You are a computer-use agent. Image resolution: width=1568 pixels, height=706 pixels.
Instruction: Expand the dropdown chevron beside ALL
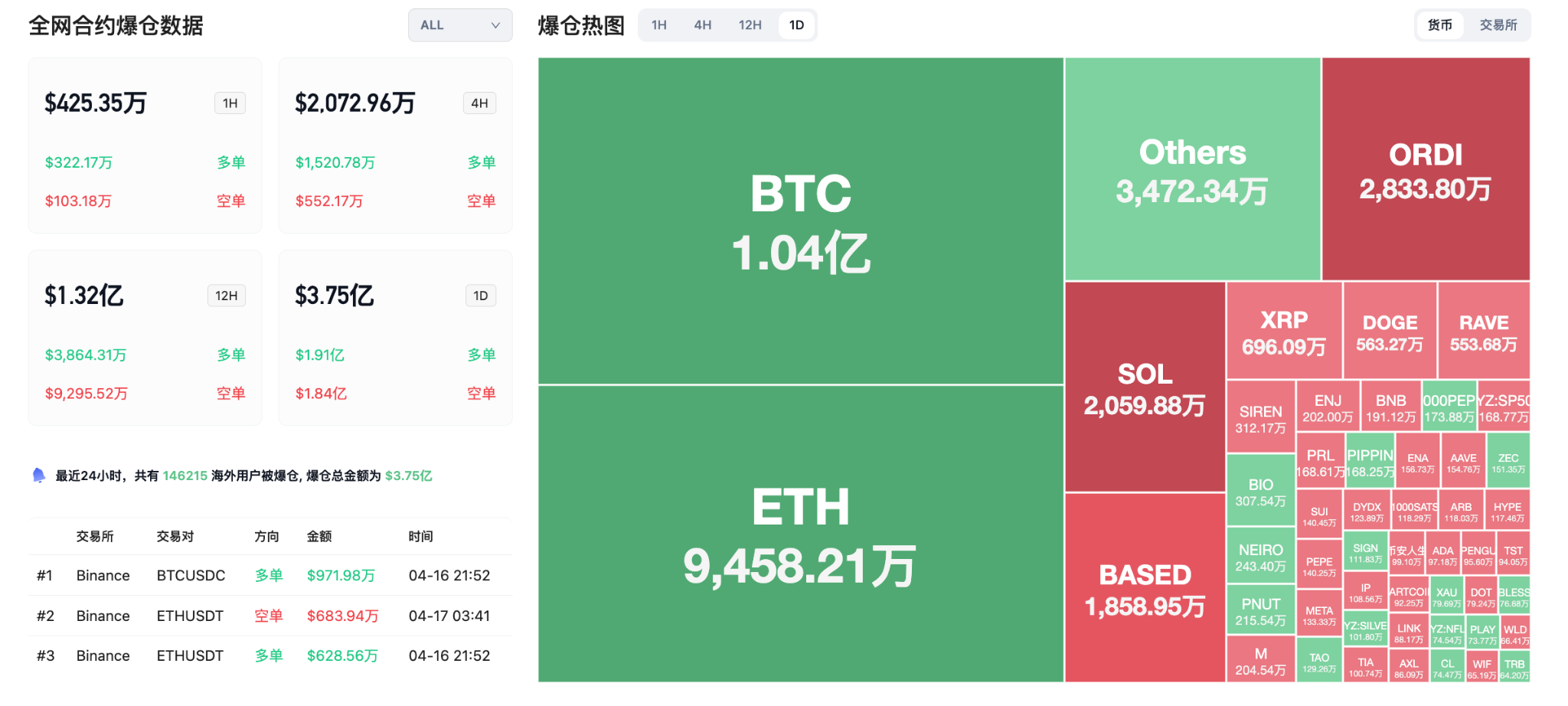[x=495, y=25]
